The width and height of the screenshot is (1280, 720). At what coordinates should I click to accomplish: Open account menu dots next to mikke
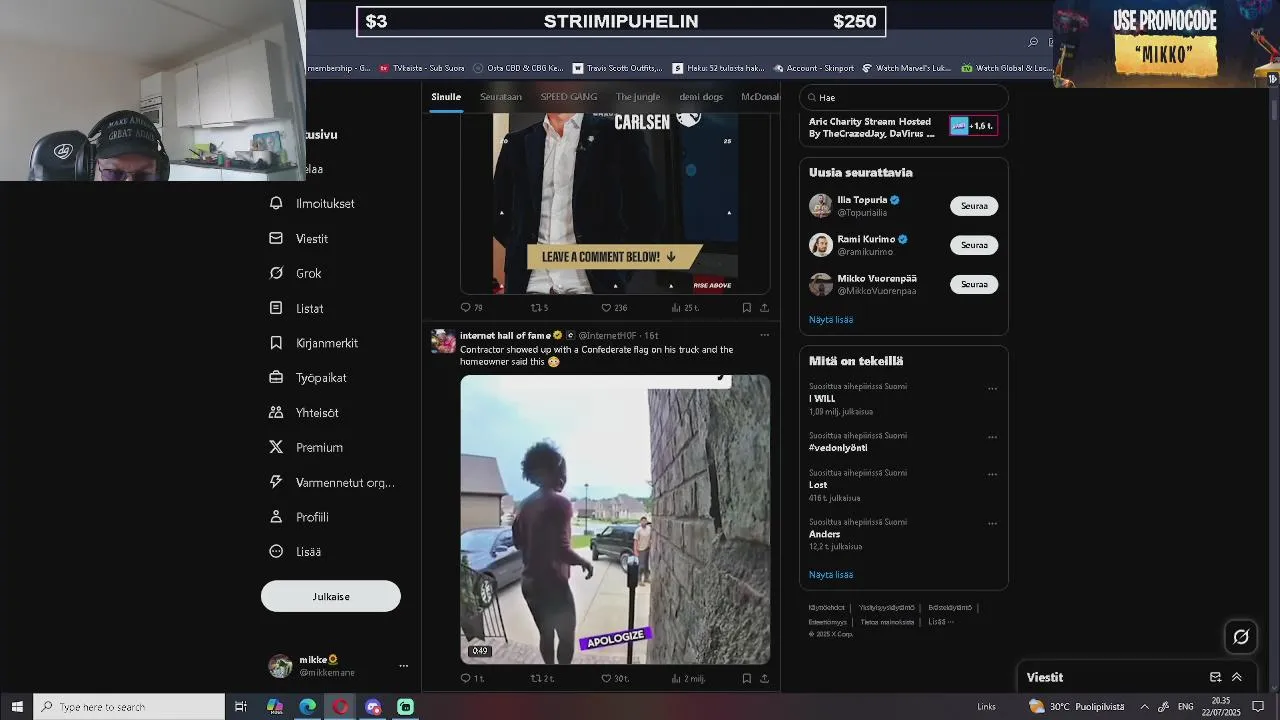click(x=403, y=666)
